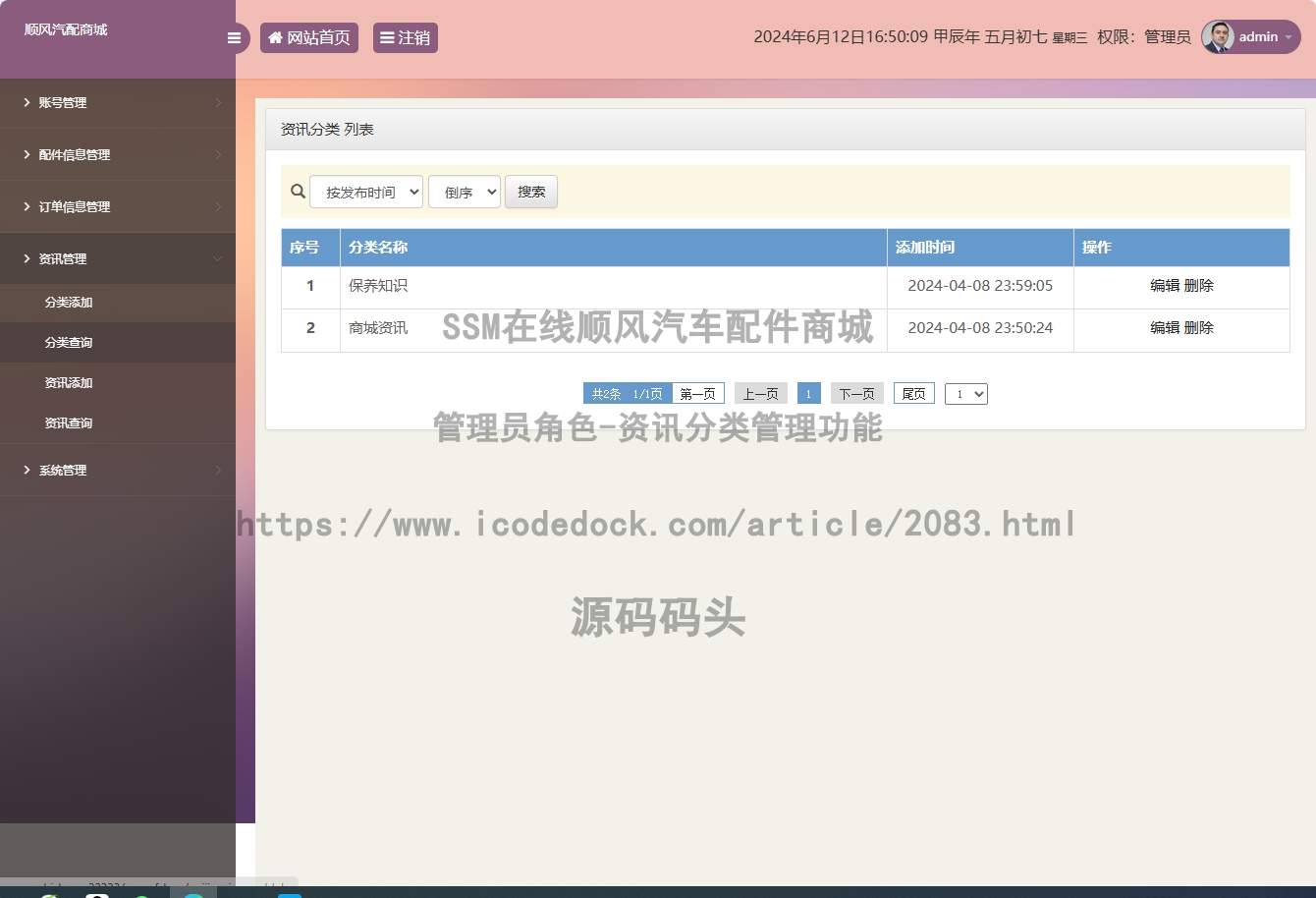Screen dimensions: 1316x898
Task: Click the 共2条 1/1页 record count label
Action: coord(628,394)
